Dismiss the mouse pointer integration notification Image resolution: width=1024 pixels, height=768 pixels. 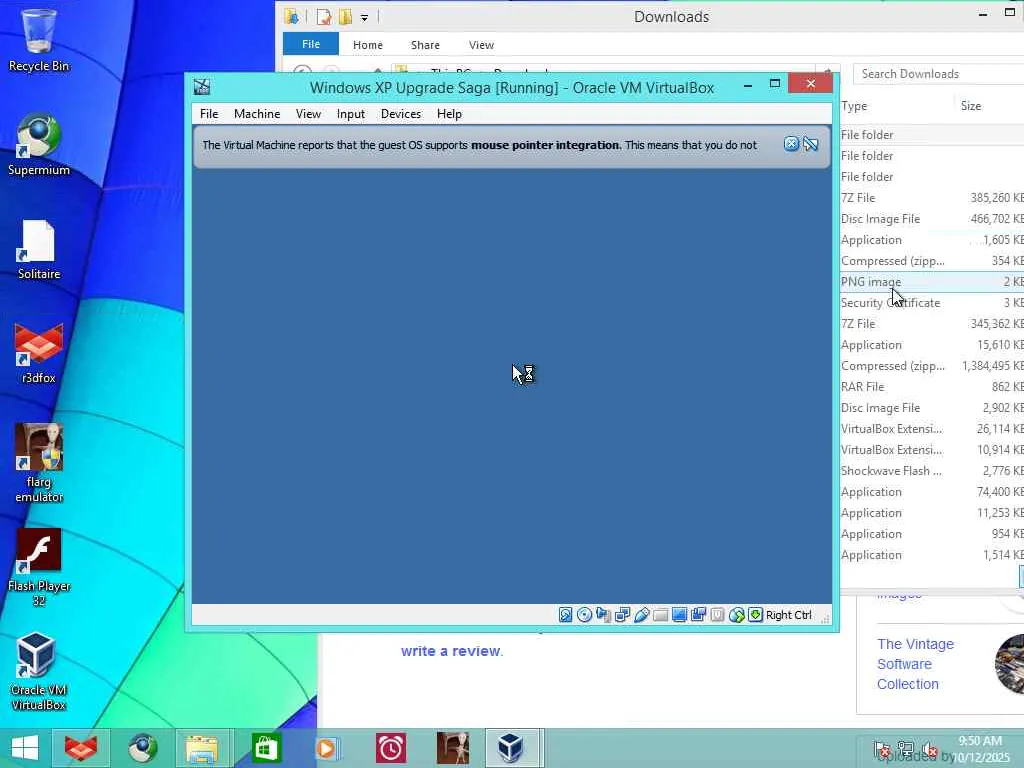(791, 144)
